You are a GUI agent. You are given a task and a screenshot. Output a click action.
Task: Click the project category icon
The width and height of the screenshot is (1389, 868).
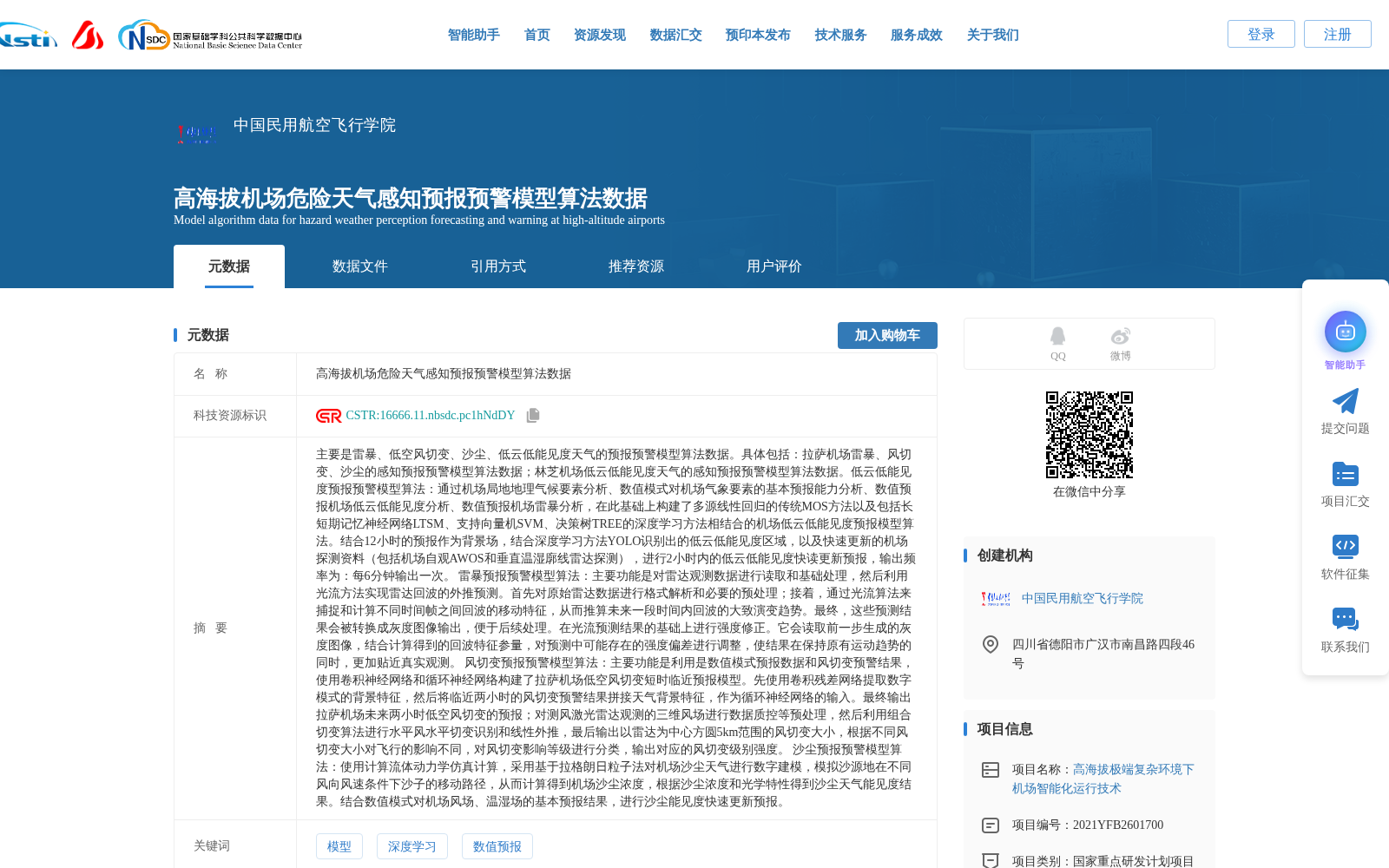point(991,860)
